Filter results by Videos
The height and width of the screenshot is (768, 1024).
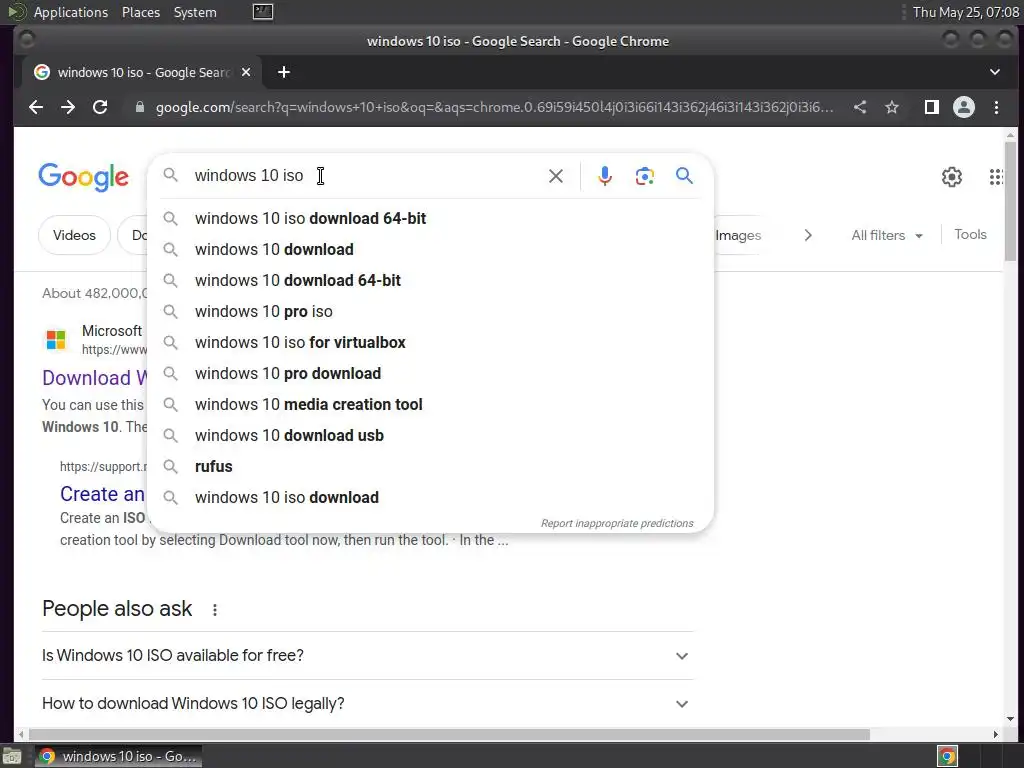click(74, 235)
